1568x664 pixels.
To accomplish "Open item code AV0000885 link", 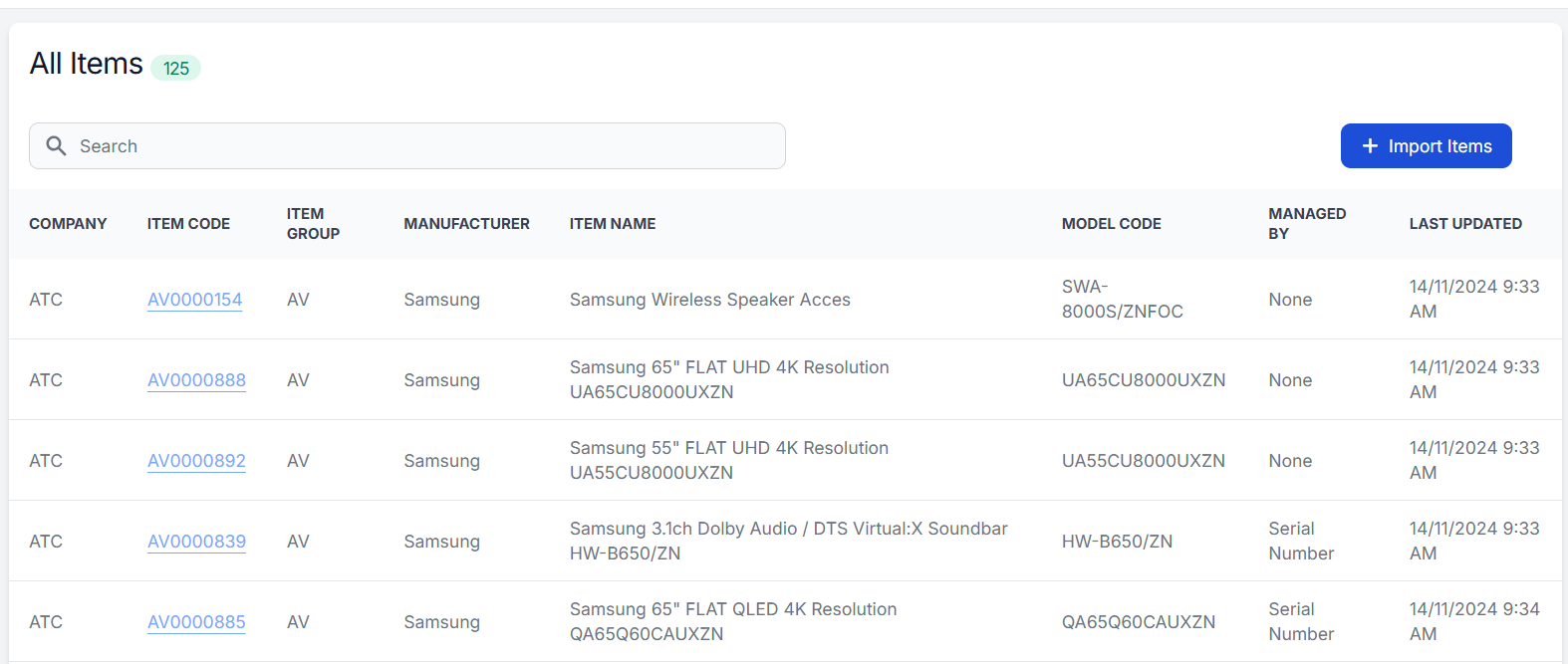I will click(196, 622).
